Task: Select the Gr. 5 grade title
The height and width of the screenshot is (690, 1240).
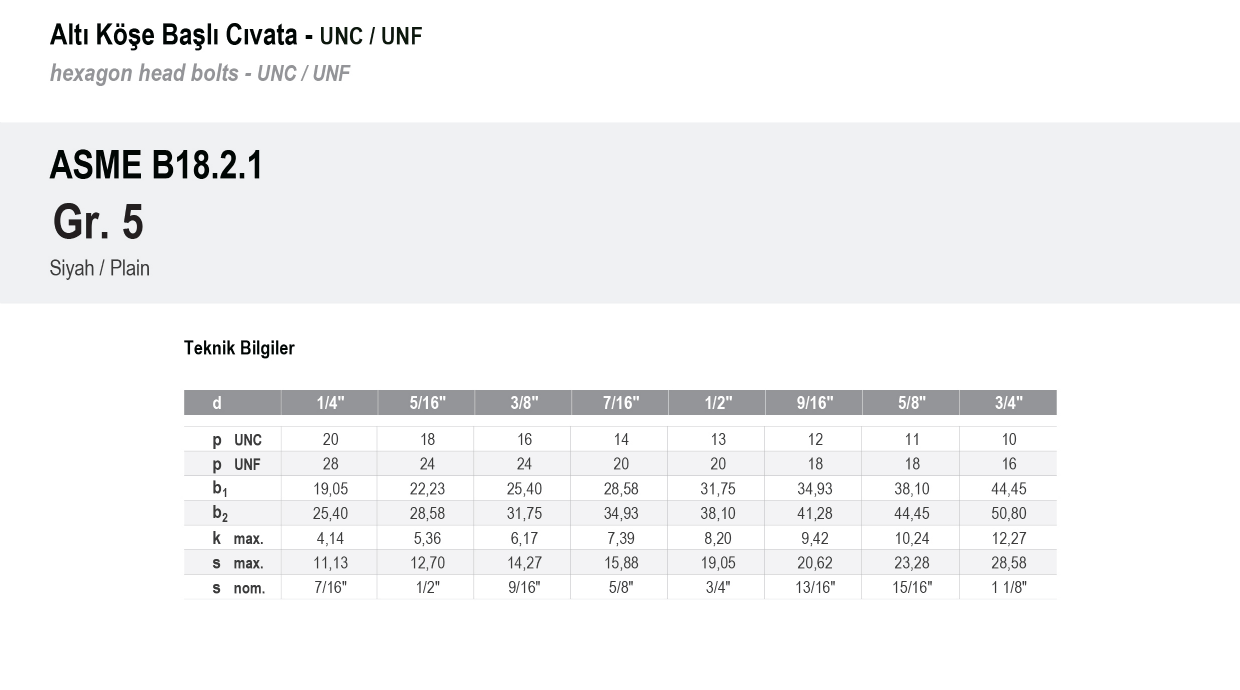Action: [x=98, y=222]
